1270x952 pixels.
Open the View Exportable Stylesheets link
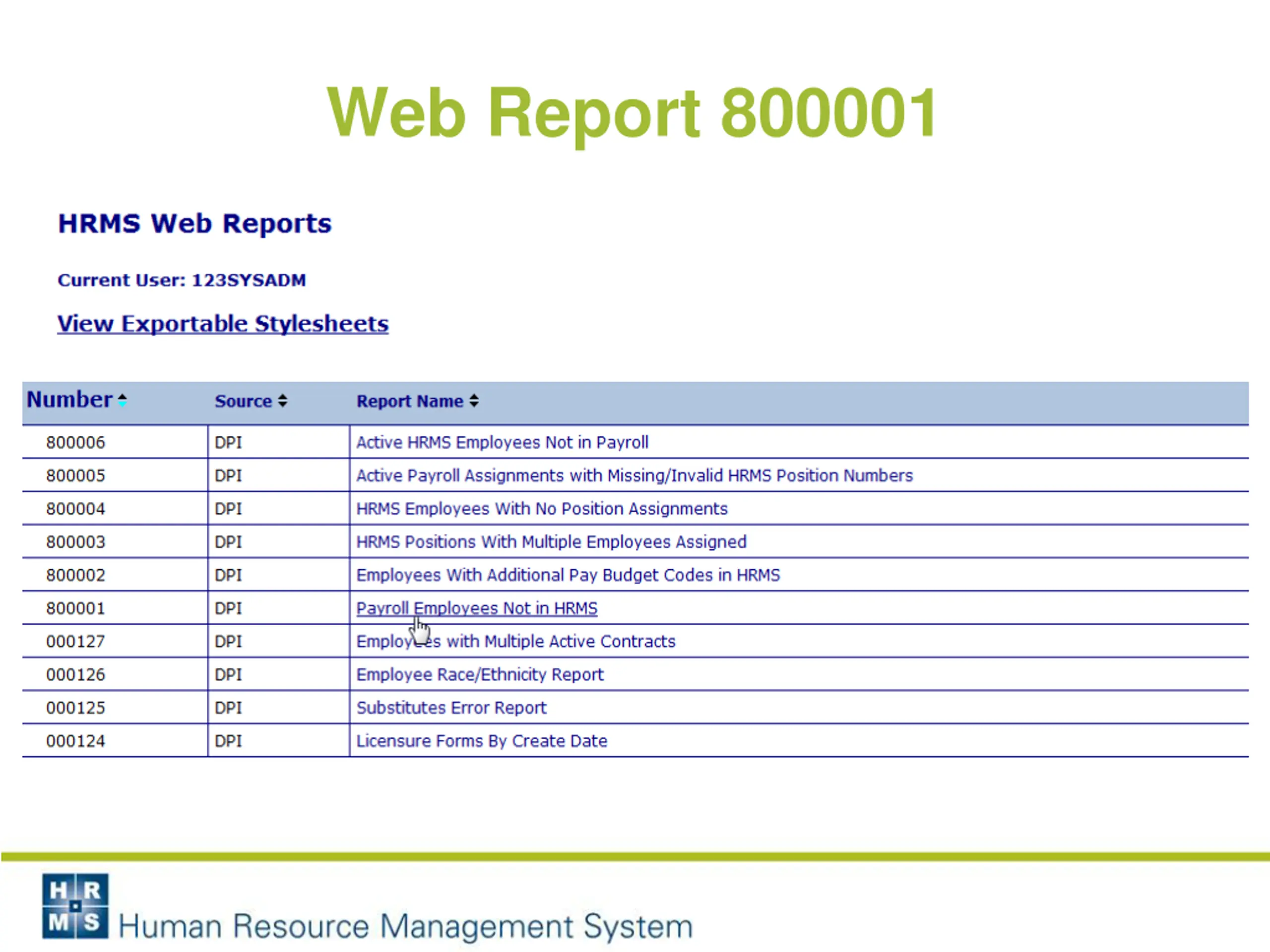[223, 324]
